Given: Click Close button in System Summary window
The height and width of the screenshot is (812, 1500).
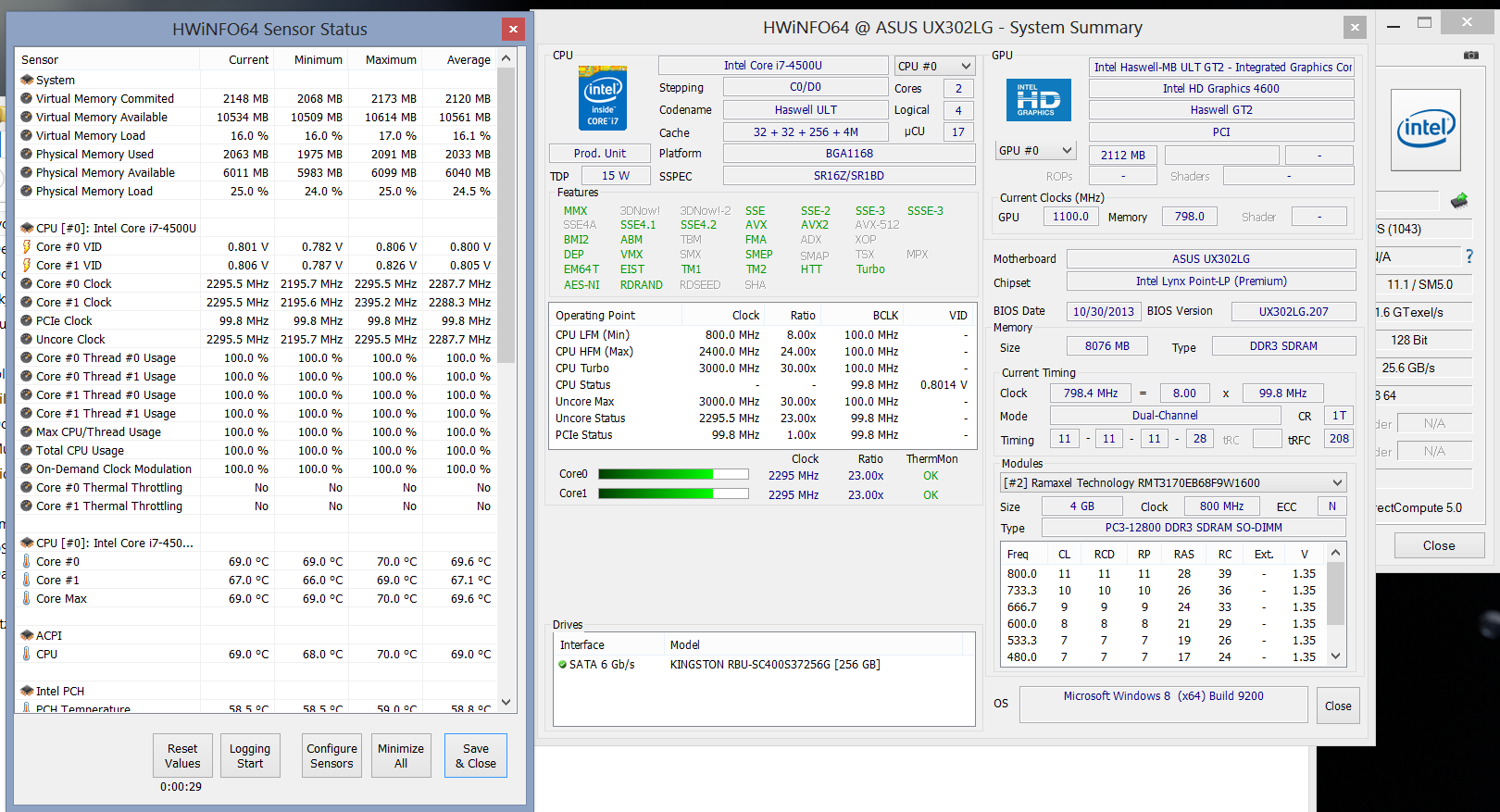Looking at the screenshot, I should (x=1338, y=706).
